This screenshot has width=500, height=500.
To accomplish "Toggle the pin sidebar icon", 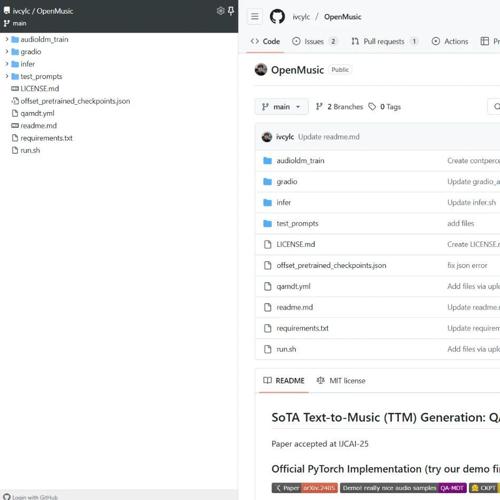I will coord(231,11).
